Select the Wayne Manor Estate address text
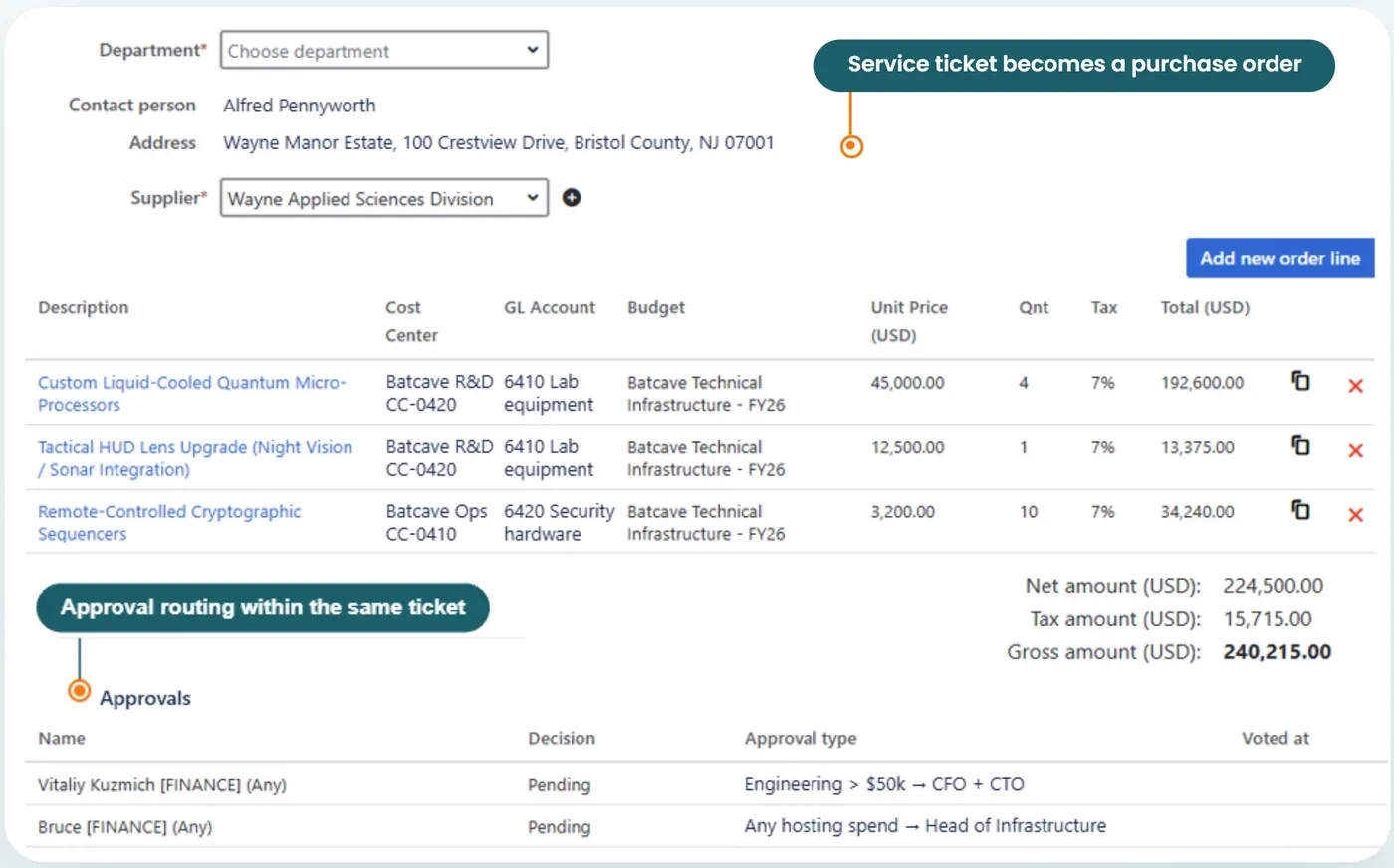This screenshot has height=868, width=1394. (x=498, y=143)
